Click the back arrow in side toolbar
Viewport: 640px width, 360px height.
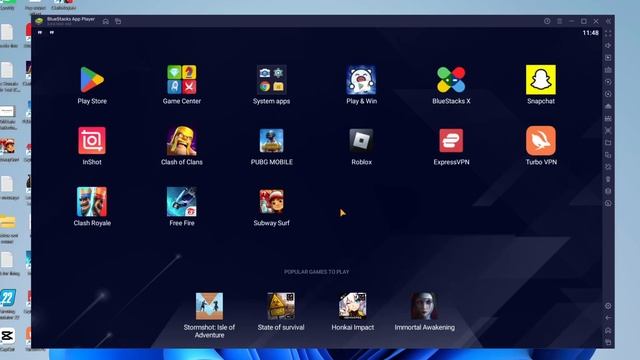(608, 318)
